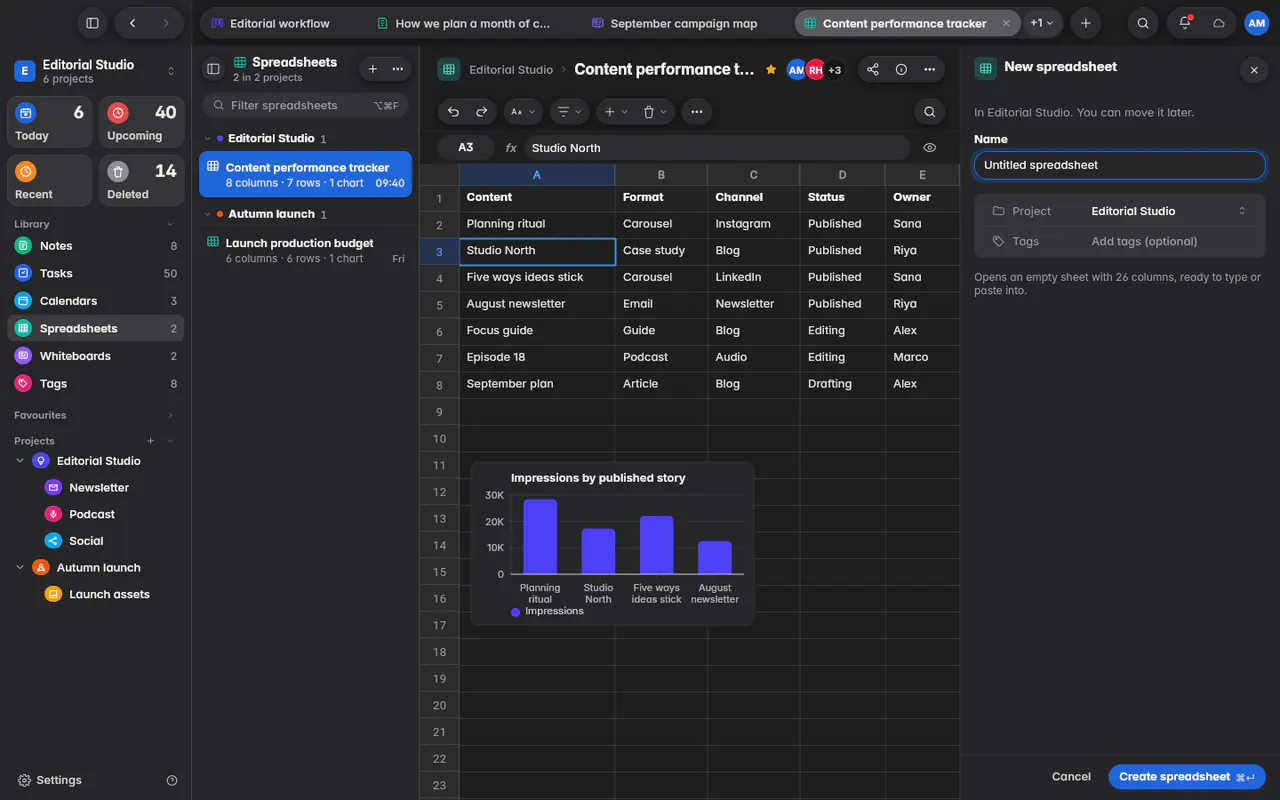The width and height of the screenshot is (1280, 800).
Task: Open the share icon beside collaborator avatars
Action: (x=873, y=69)
